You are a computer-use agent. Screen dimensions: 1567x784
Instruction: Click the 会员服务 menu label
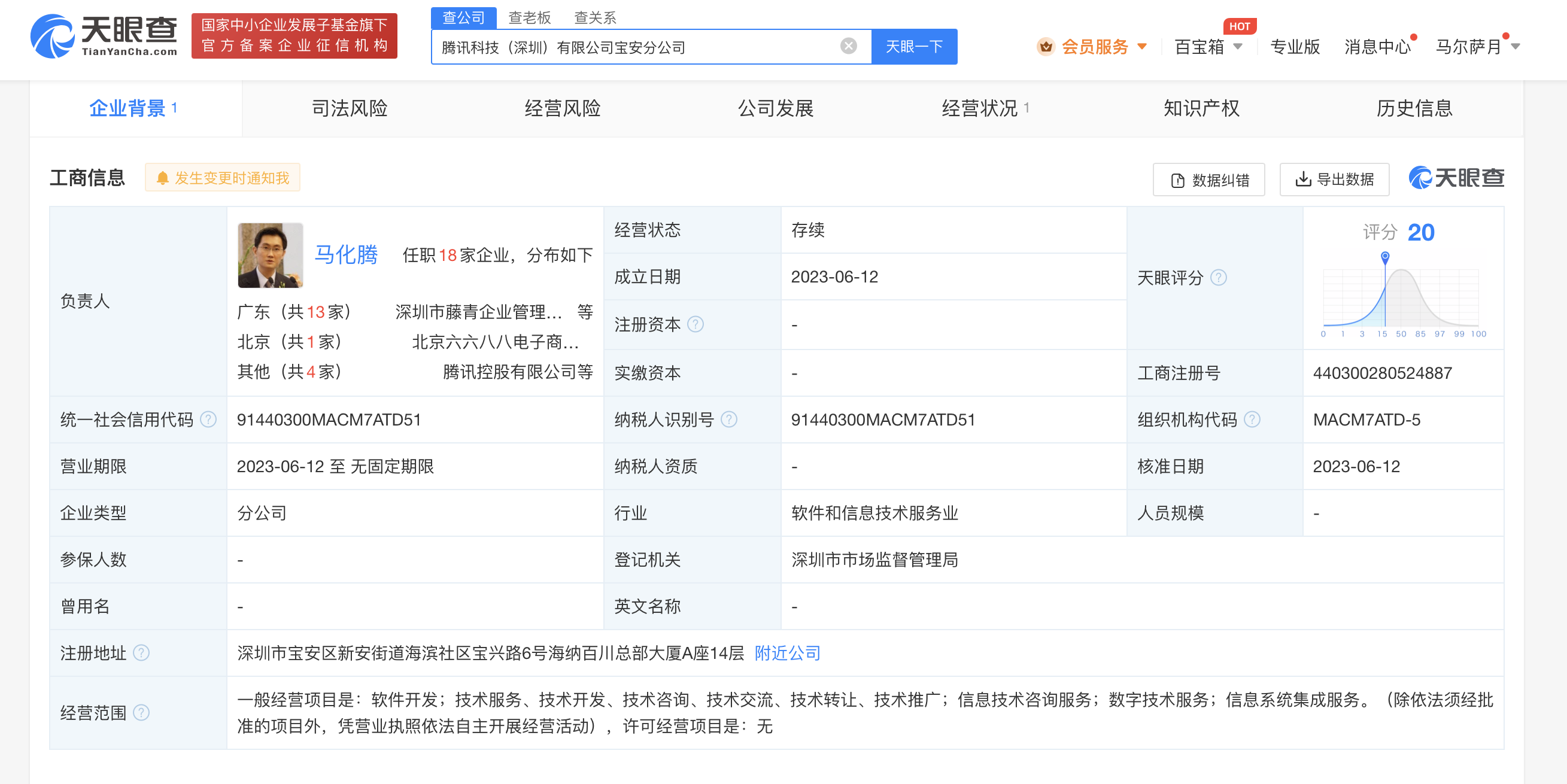coord(1095,47)
